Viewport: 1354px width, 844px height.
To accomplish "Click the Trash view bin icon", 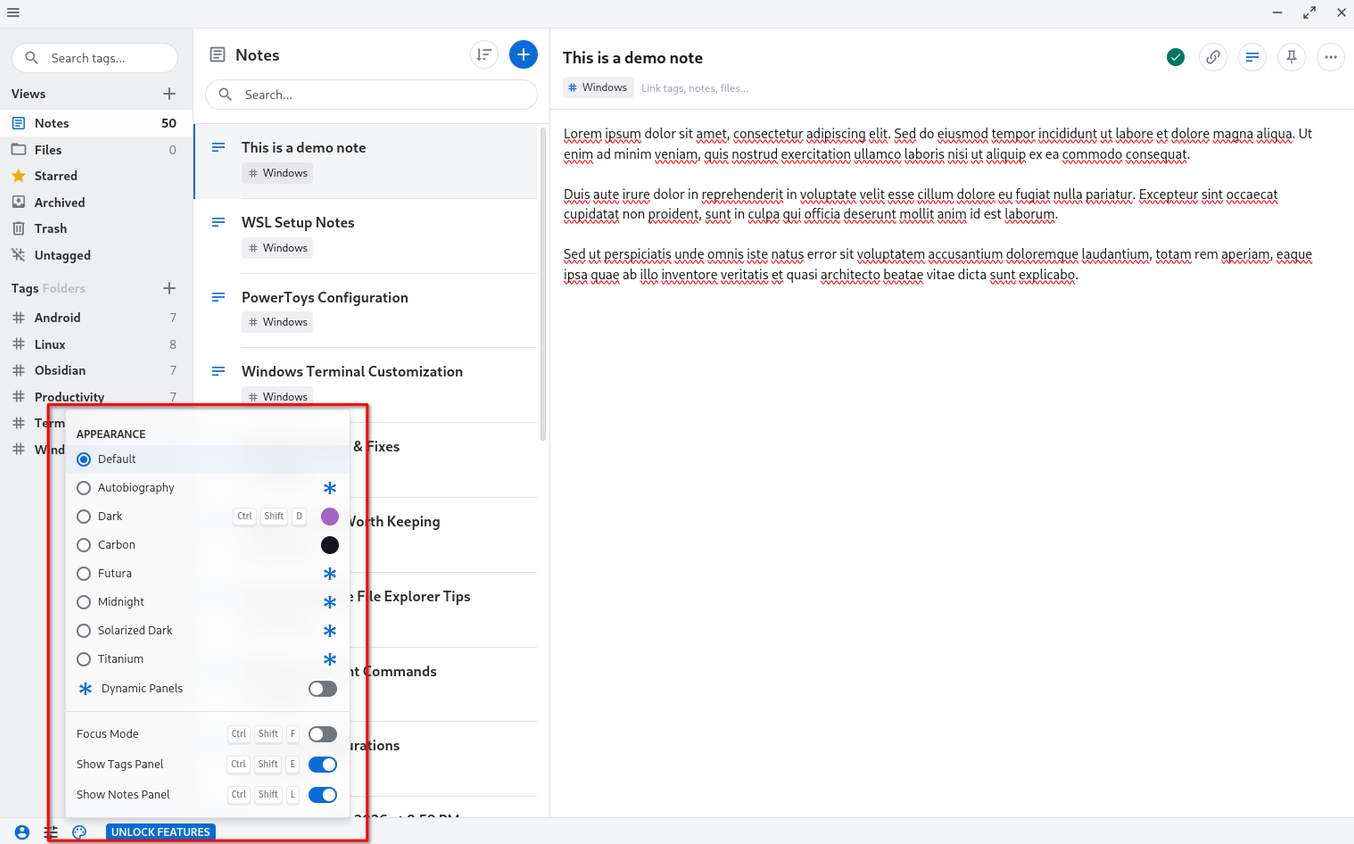I will [18, 229].
